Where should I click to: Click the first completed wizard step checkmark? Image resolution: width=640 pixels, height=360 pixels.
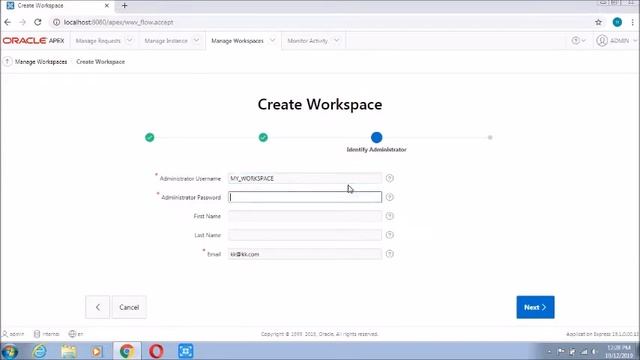[x=150, y=138]
